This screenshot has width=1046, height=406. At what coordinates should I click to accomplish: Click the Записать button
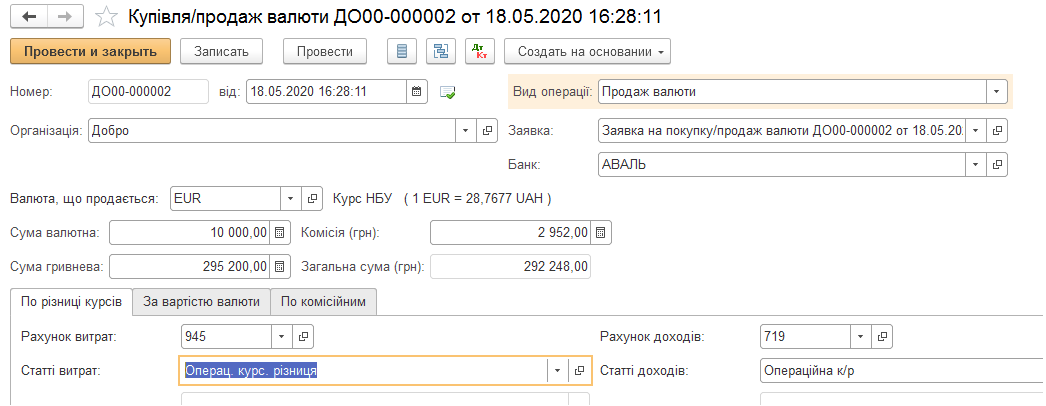(x=221, y=52)
